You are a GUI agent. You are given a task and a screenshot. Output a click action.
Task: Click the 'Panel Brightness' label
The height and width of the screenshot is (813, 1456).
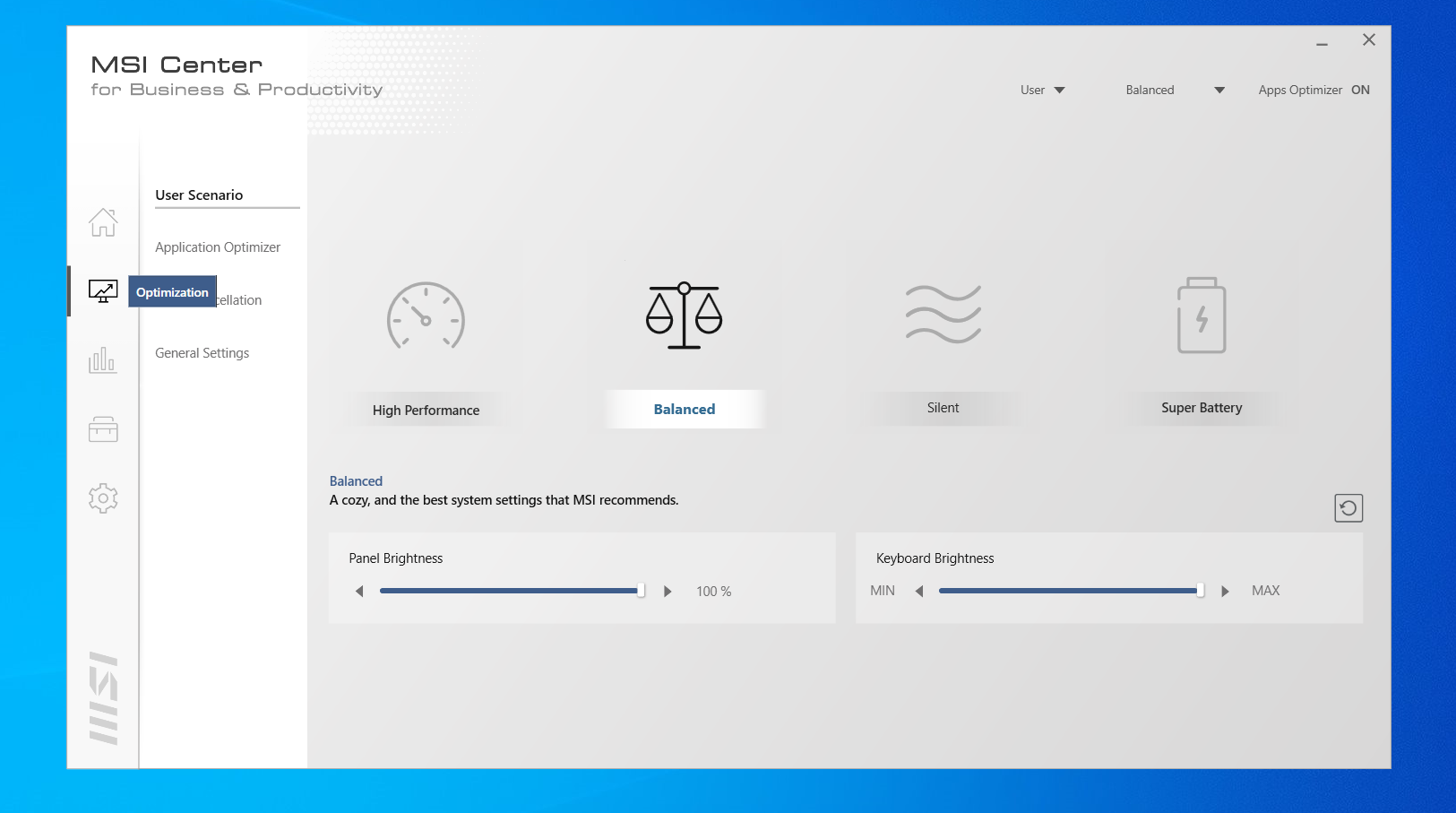click(x=396, y=558)
